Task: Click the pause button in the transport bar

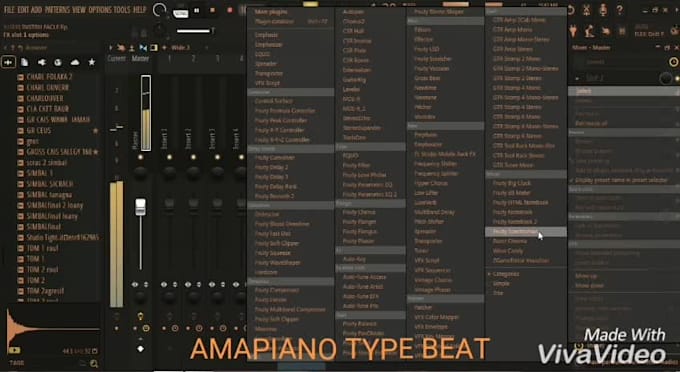Action: pyautogui.click(x=196, y=10)
